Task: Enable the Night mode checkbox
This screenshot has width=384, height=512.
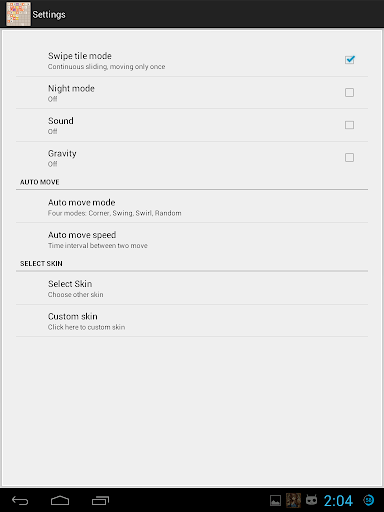Action: [349, 92]
